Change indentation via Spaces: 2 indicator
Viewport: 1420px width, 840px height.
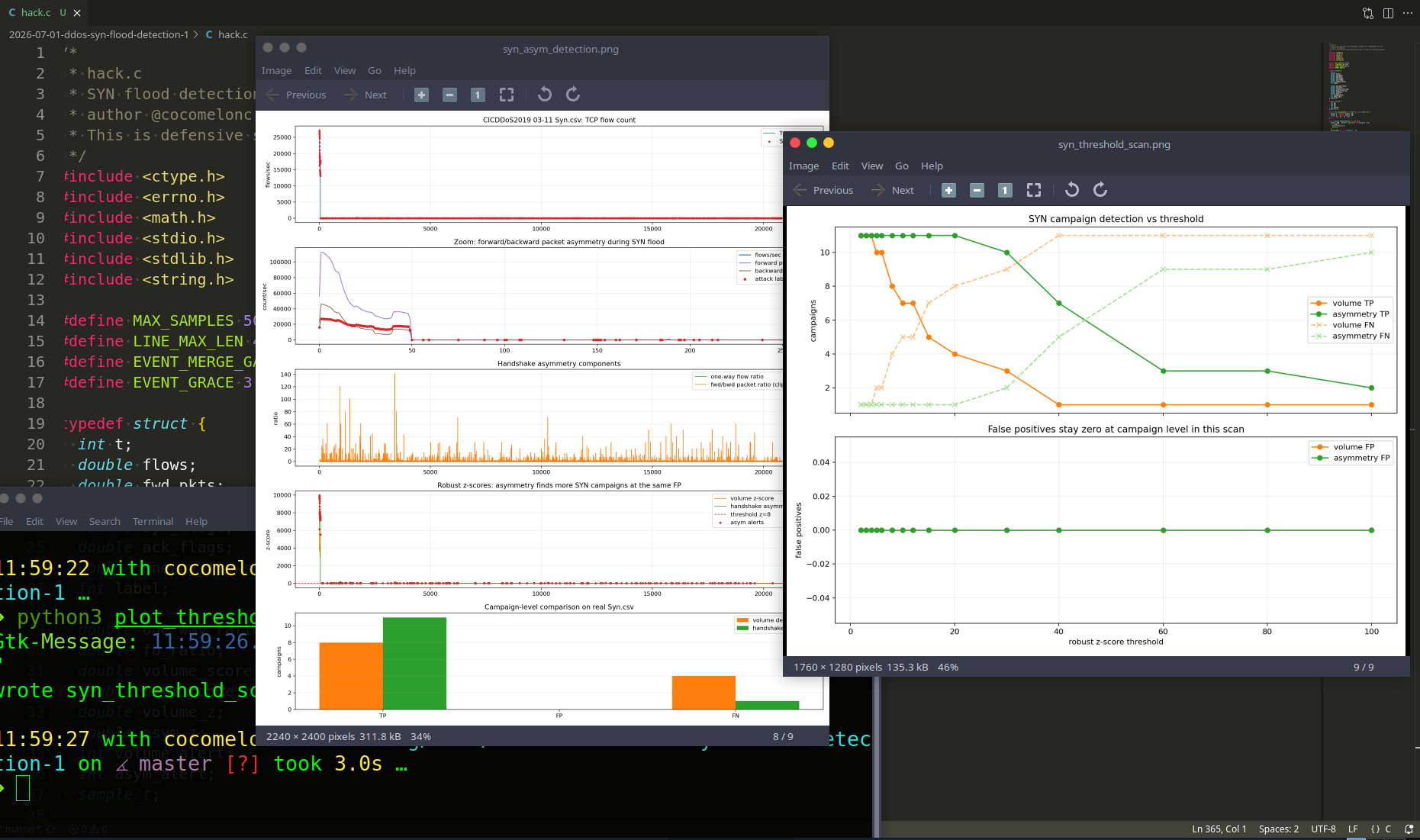(x=1279, y=829)
